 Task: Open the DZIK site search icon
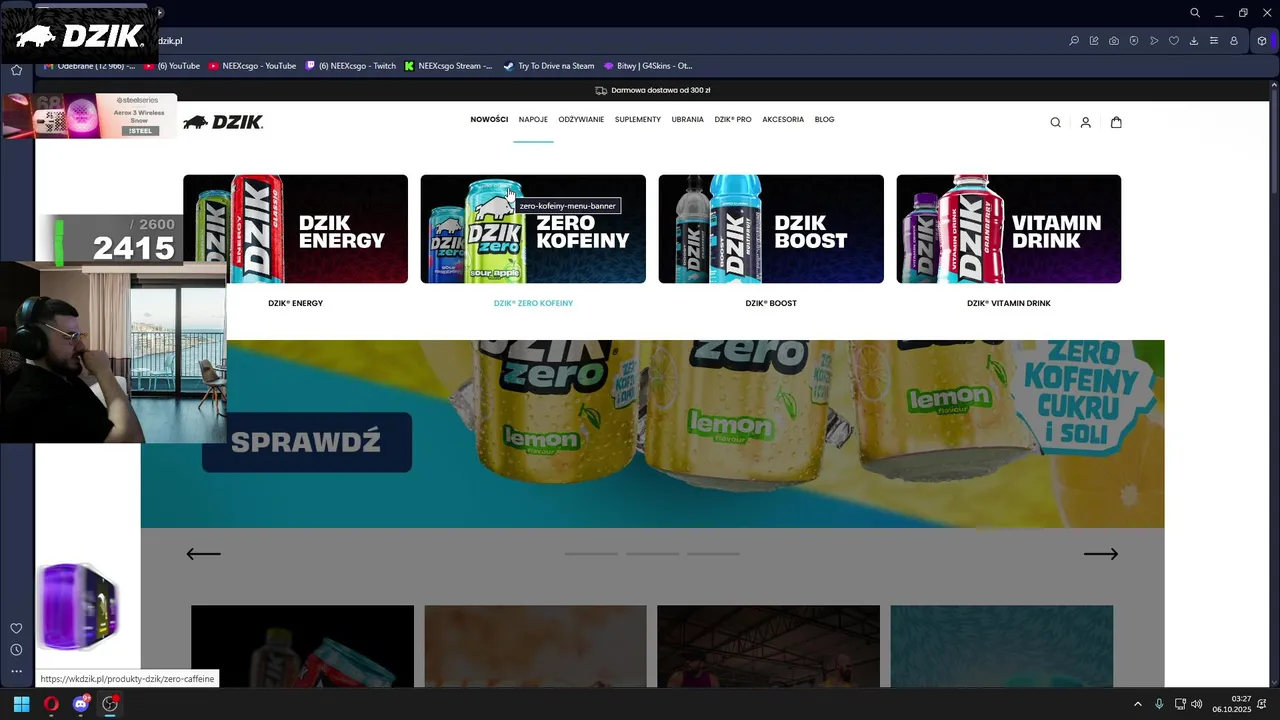point(1055,122)
